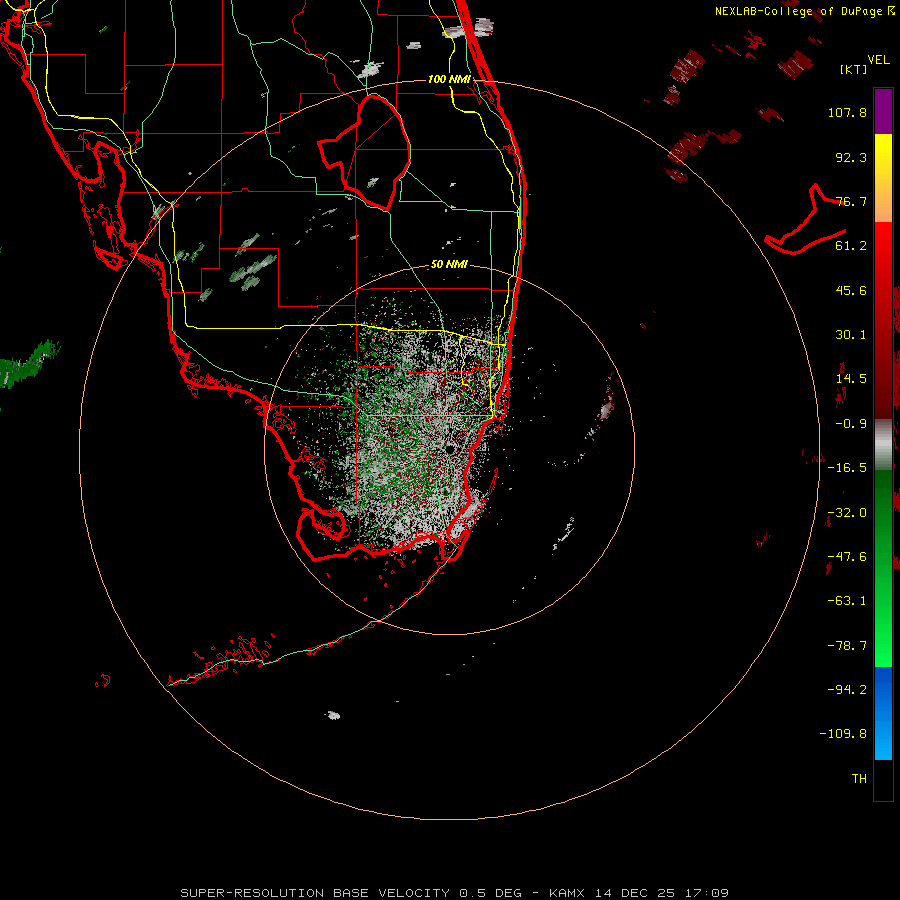Select the -63.1 velocity scale value
Image resolution: width=900 pixels, height=900 pixels.
[x=847, y=601]
